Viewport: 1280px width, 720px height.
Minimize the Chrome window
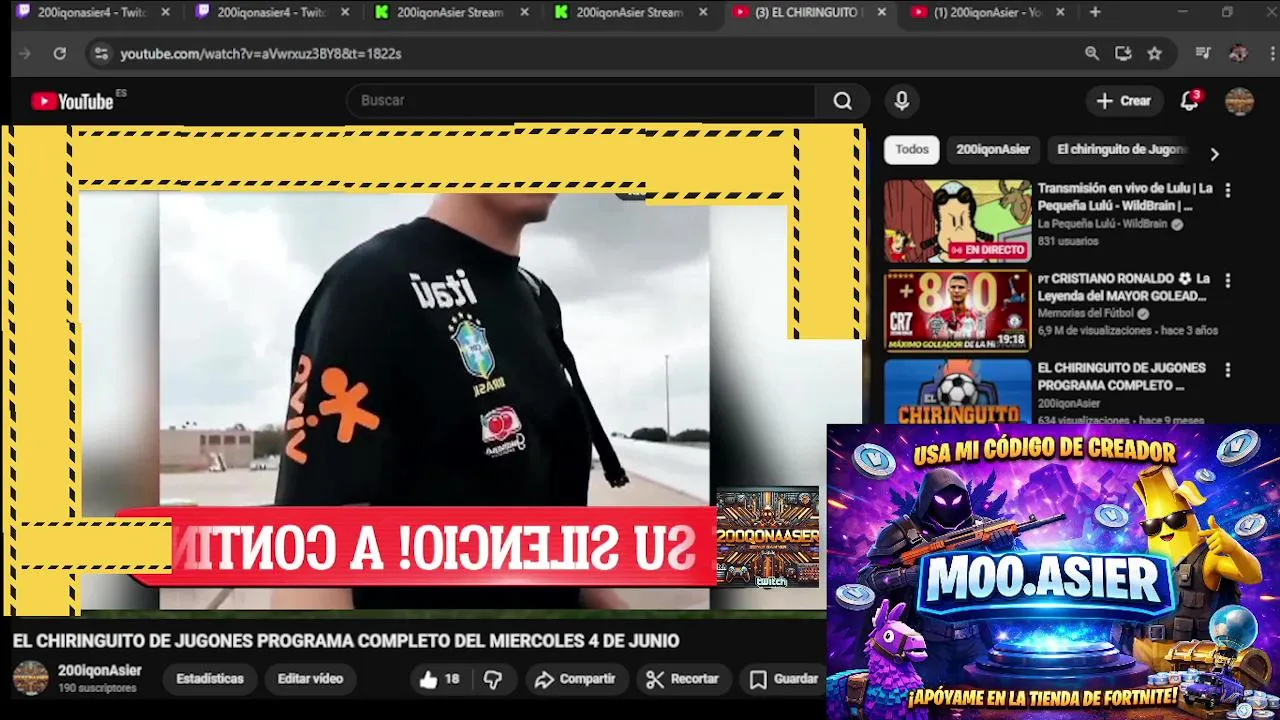(x=1182, y=12)
